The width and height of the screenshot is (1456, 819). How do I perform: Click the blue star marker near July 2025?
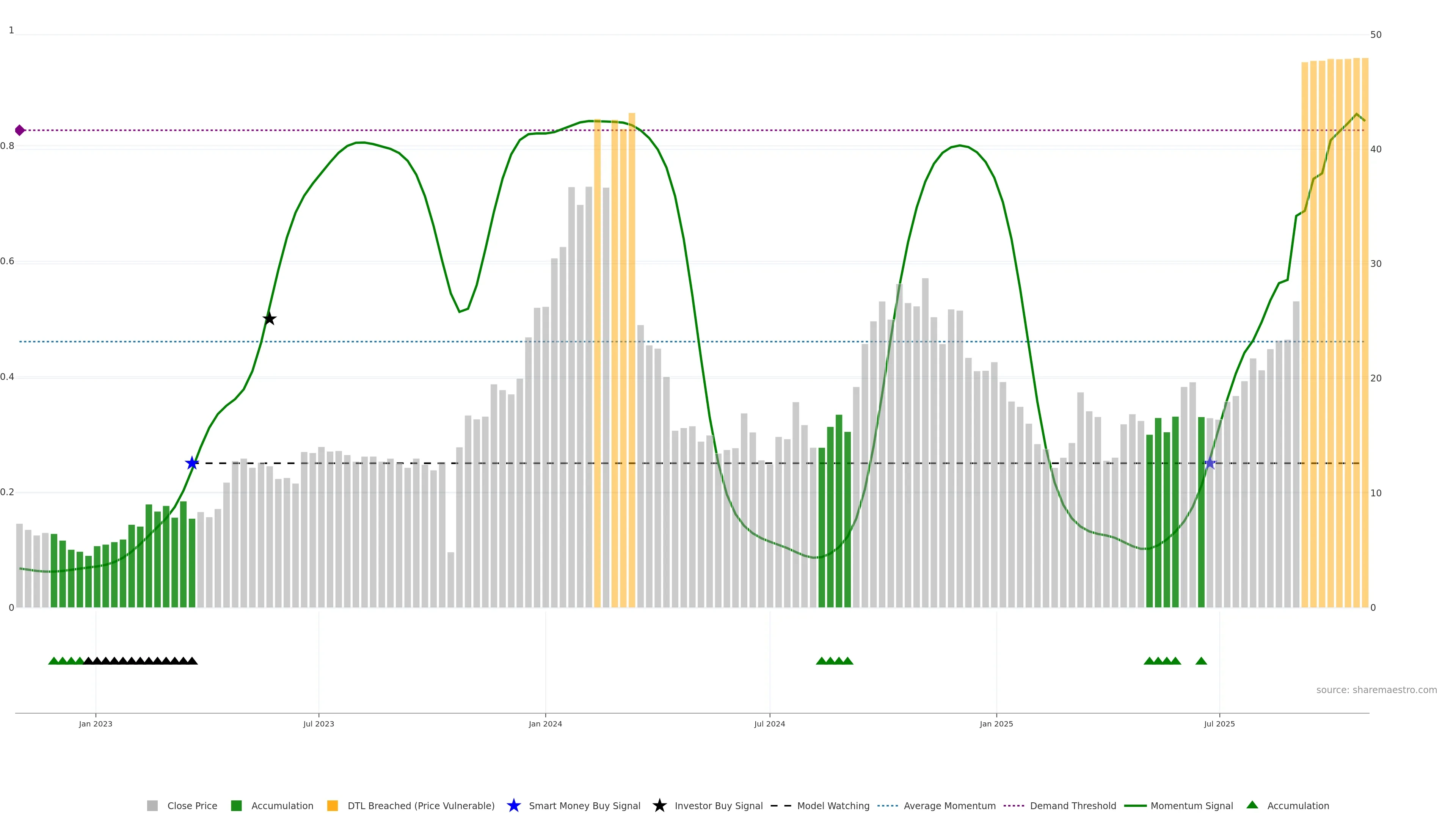coord(1210,463)
